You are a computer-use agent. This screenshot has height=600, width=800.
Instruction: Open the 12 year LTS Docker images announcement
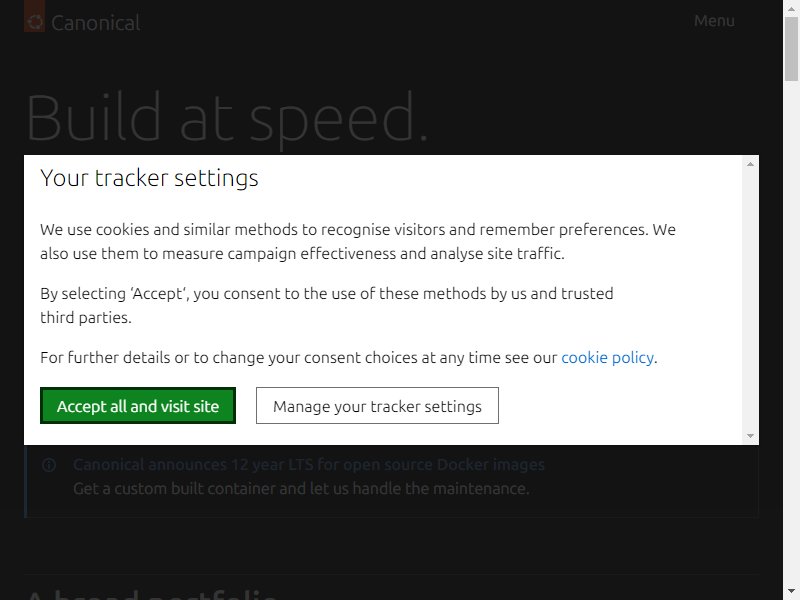point(309,465)
